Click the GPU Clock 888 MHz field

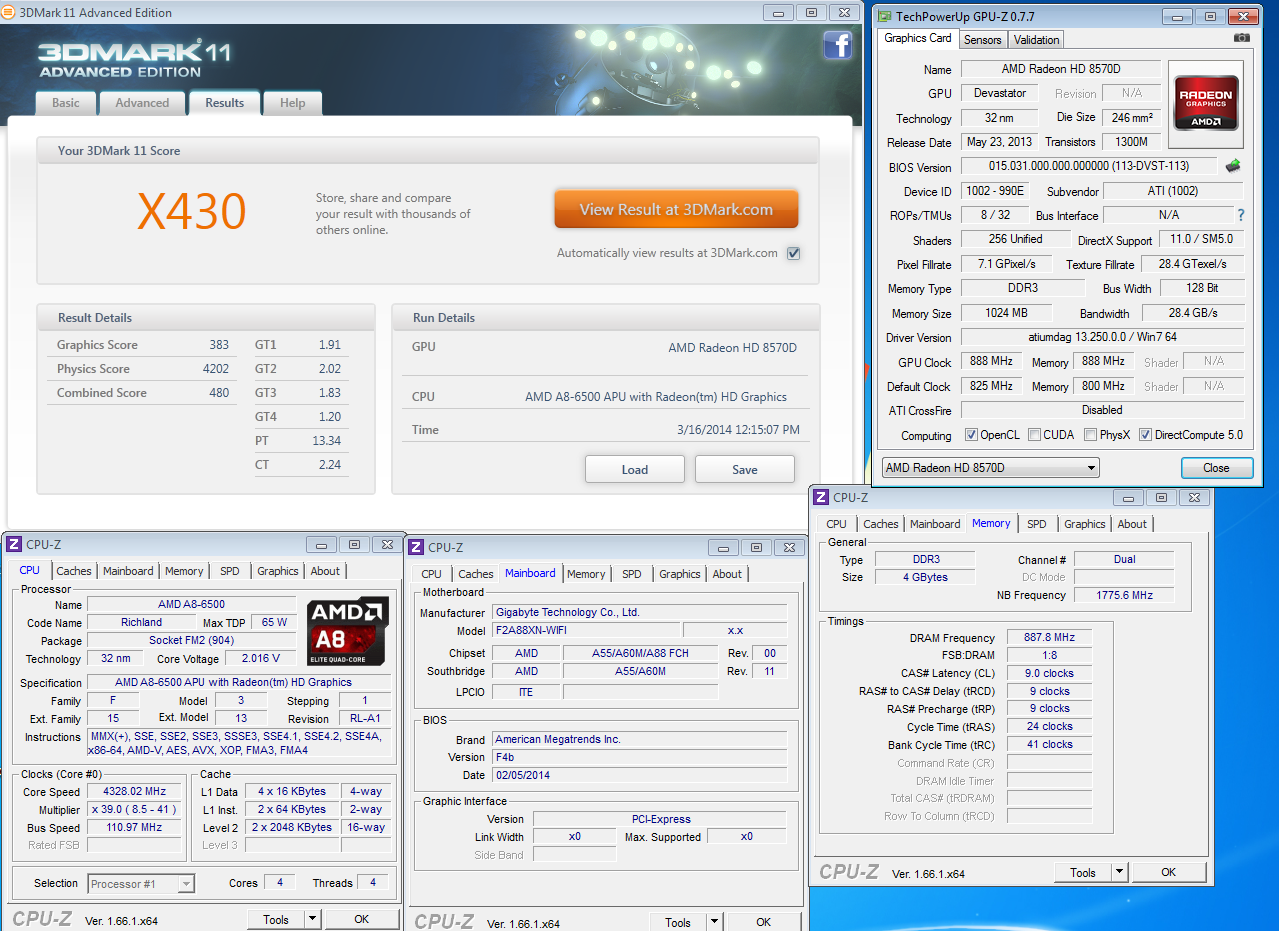(990, 361)
